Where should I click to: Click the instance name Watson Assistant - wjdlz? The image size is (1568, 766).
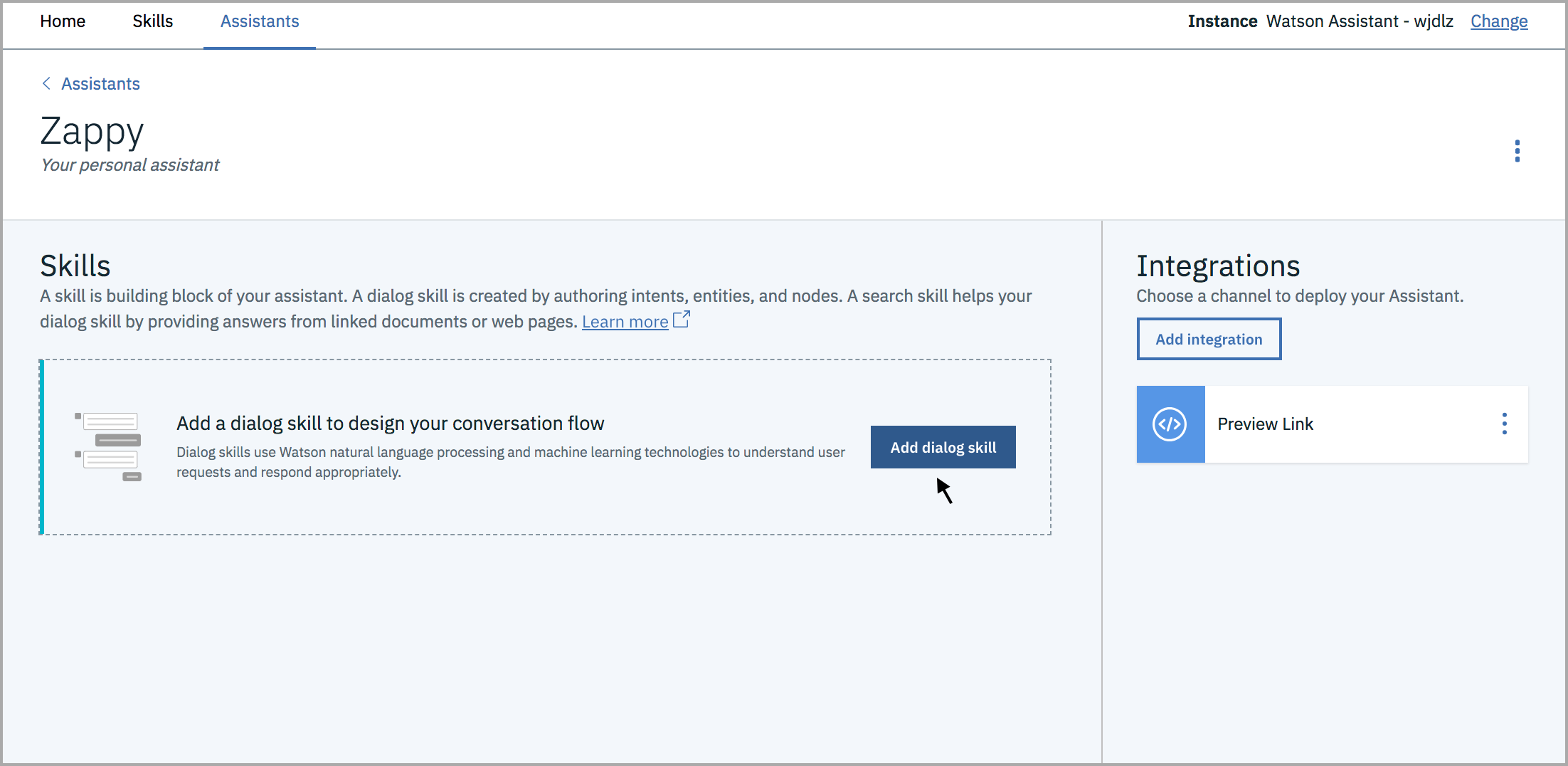point(1360,21)
